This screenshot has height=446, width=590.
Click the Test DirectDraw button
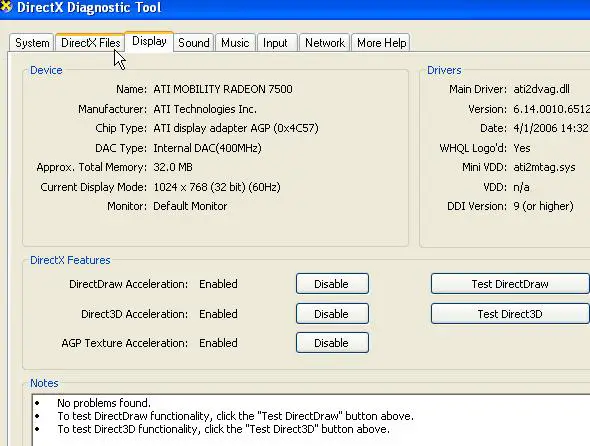(510, 284)
